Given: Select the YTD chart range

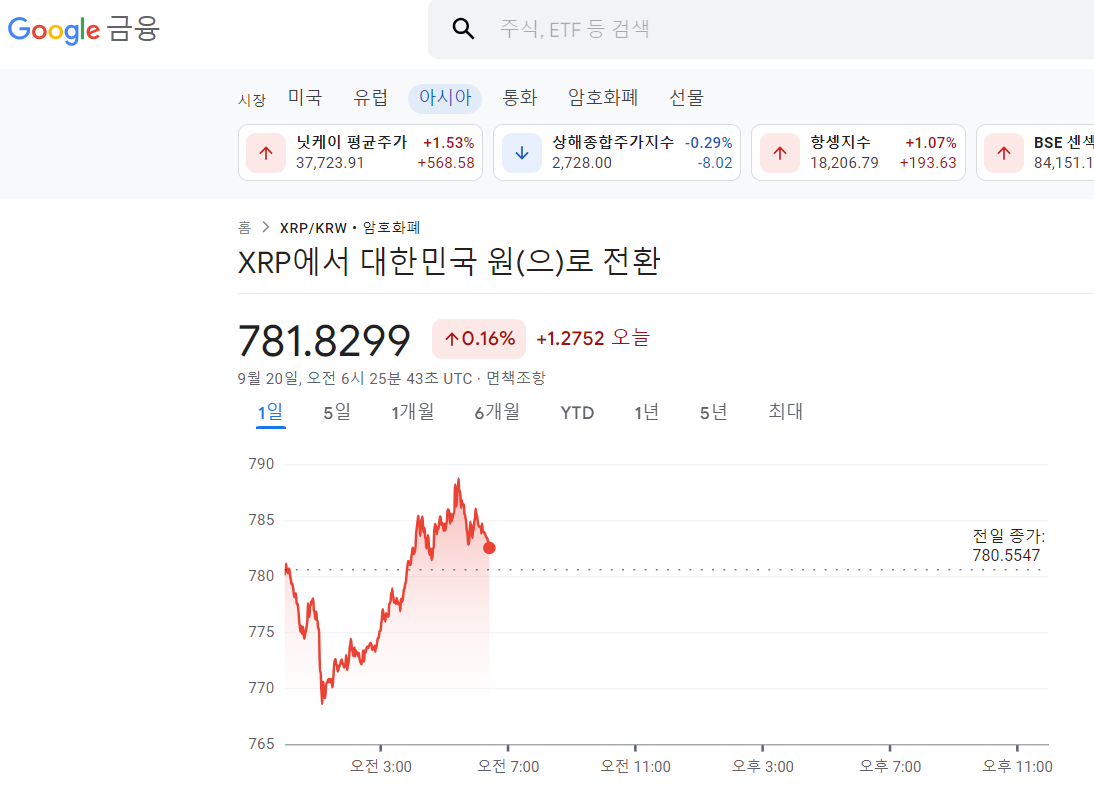Looking at the screenshot, I should (577, 413).
